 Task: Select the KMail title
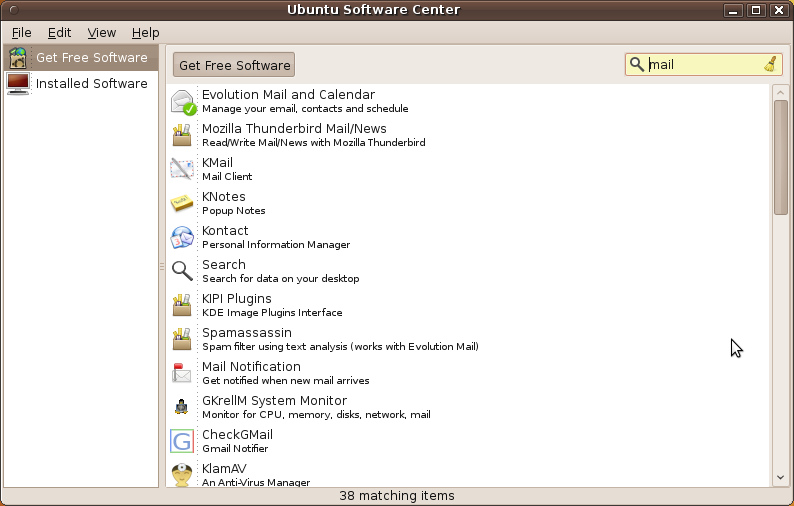click(217, 163)
